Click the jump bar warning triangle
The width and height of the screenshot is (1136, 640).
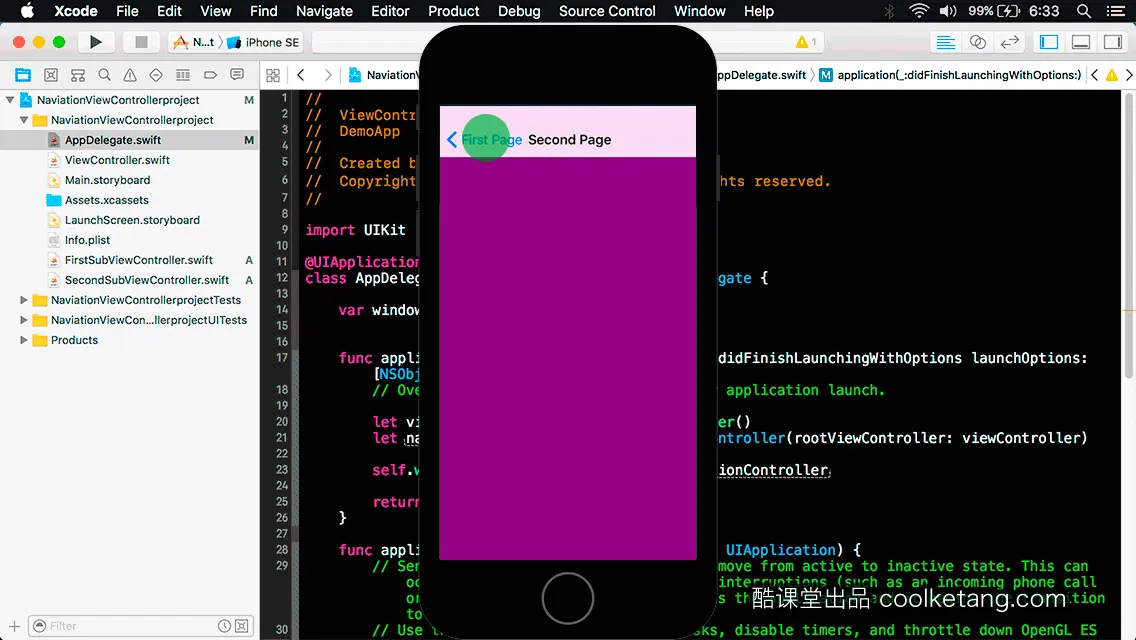1112,75
